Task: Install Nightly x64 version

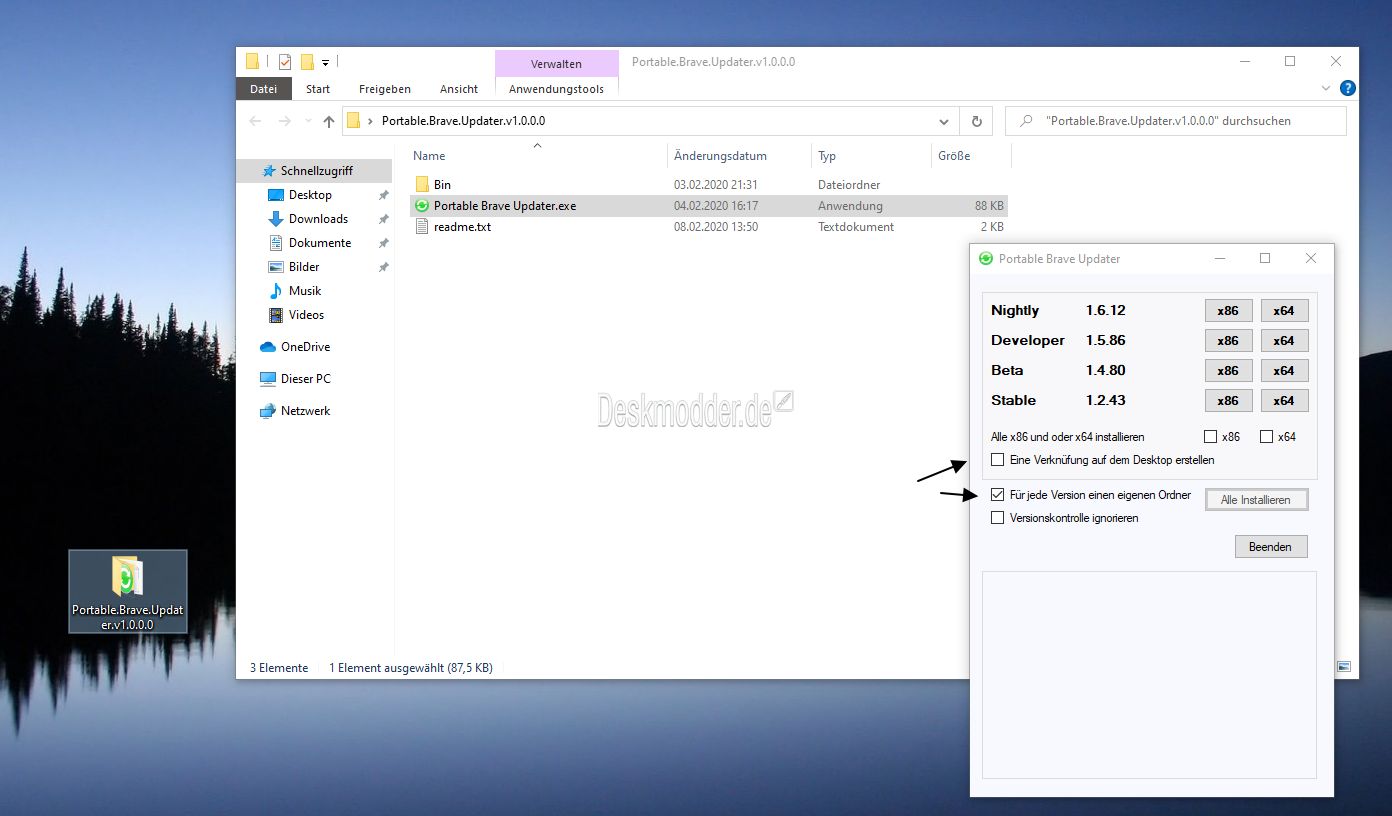Action: (1284, 311)
